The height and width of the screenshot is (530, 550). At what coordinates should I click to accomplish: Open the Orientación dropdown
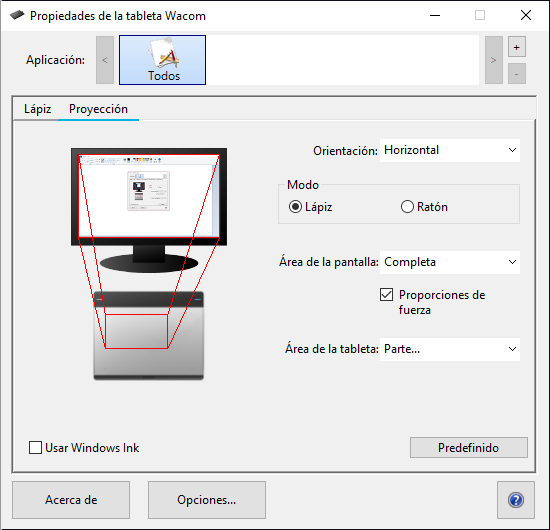450,150
